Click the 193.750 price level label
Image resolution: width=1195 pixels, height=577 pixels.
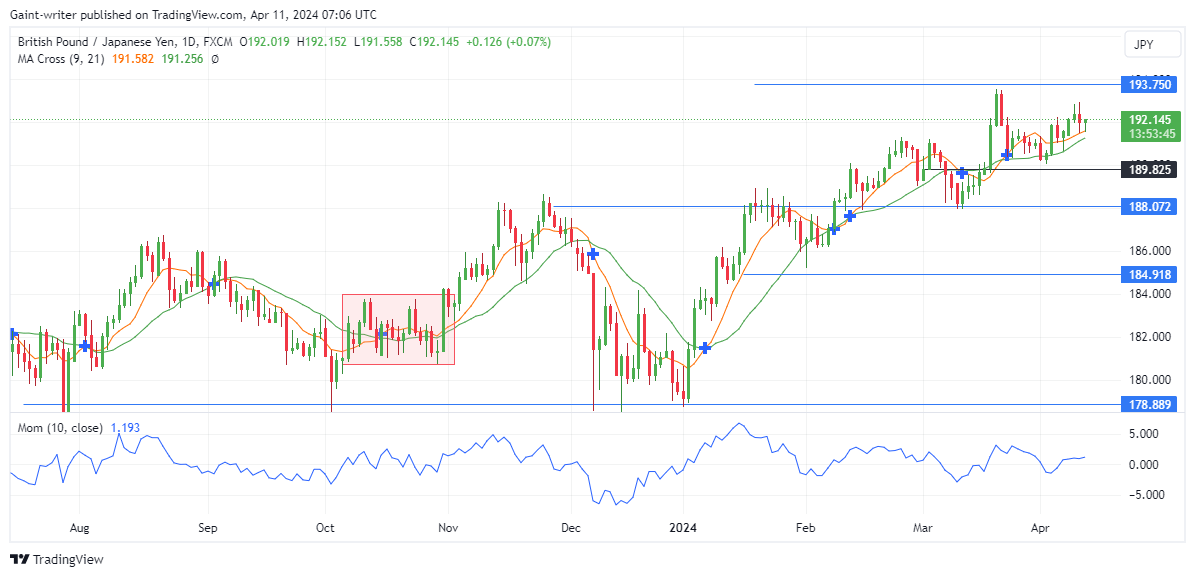(x=1151, y=85)
